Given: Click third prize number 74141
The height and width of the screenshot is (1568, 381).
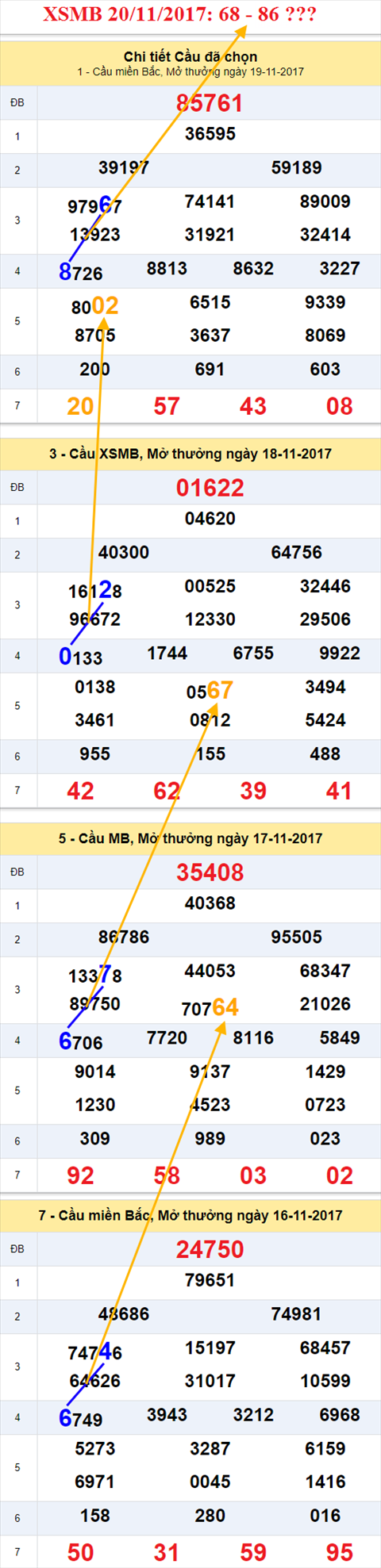Looking at the screenshot, I should [210, 201].
